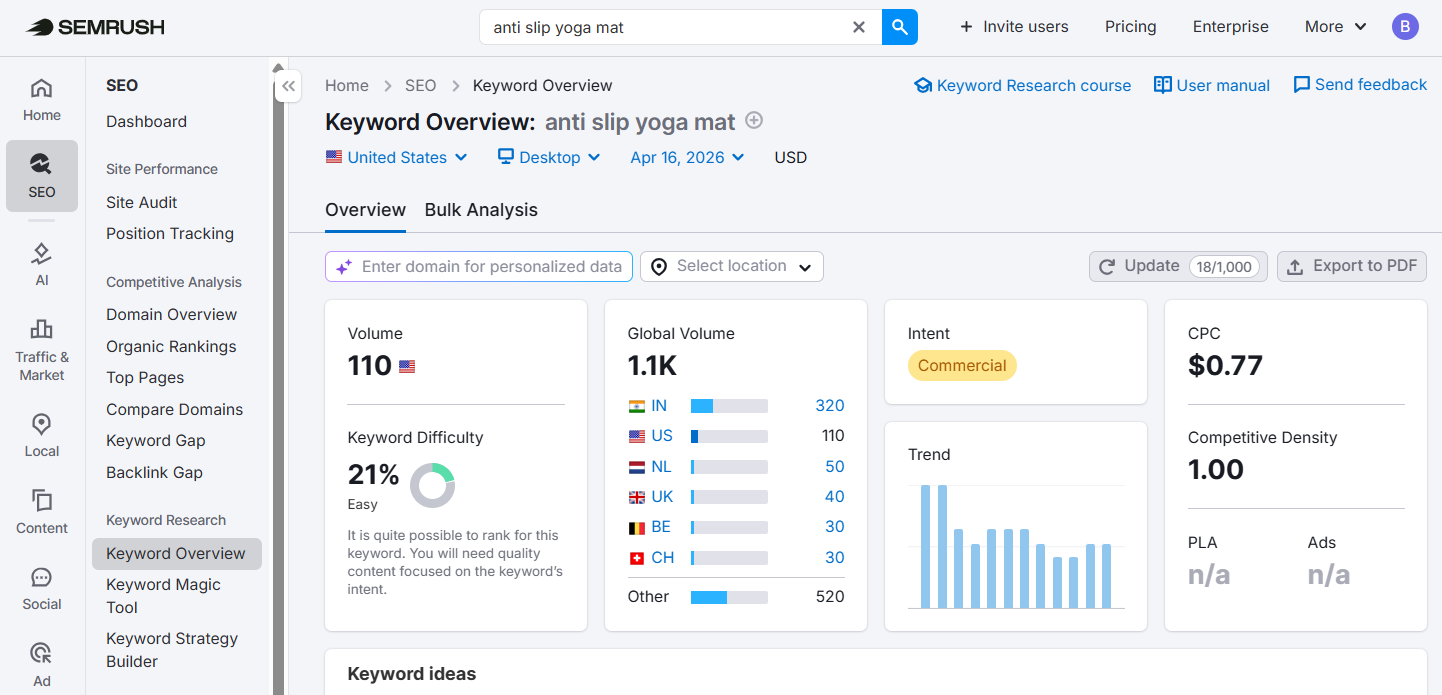Open the Desktop device dropdown
This screenshot has height=695, width=1442.
(548, 157)
